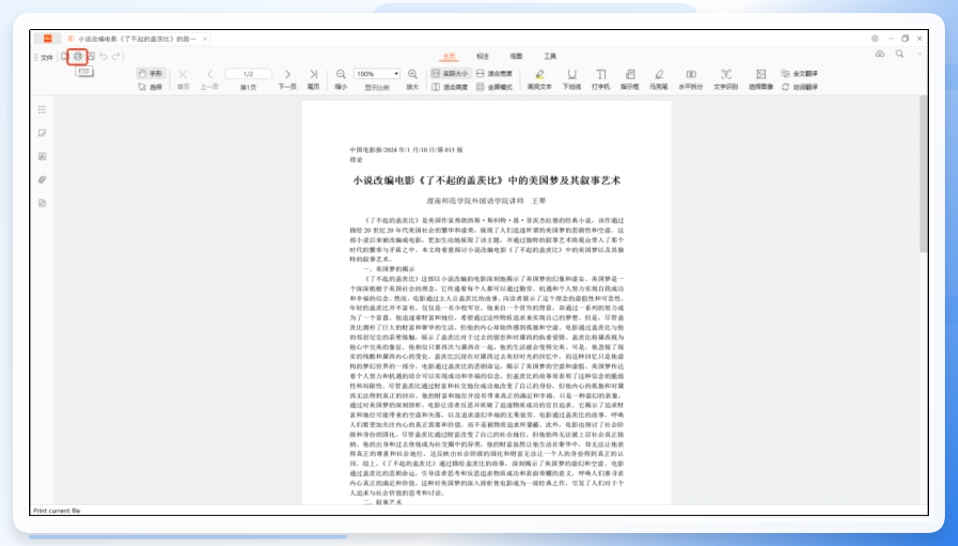Image resolution: width=958 pixels, height=546 pixels.
Task: Close the 小说改编电影 document tab
Action: (205, 38)
